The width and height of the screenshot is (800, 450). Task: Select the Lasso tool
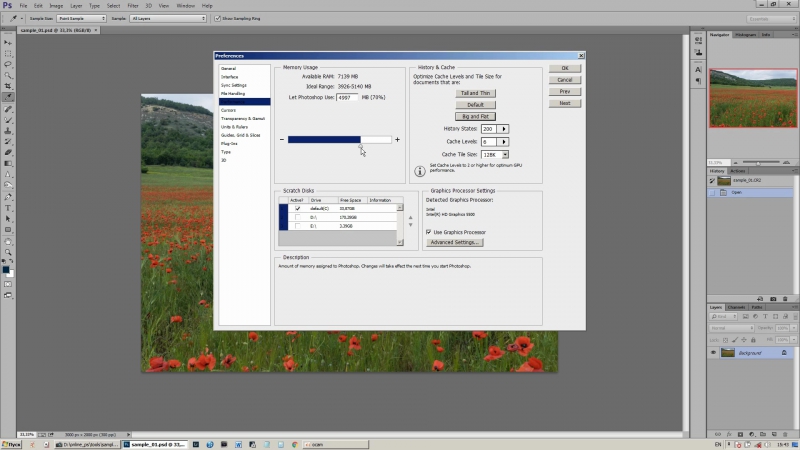tap(8, 64)
